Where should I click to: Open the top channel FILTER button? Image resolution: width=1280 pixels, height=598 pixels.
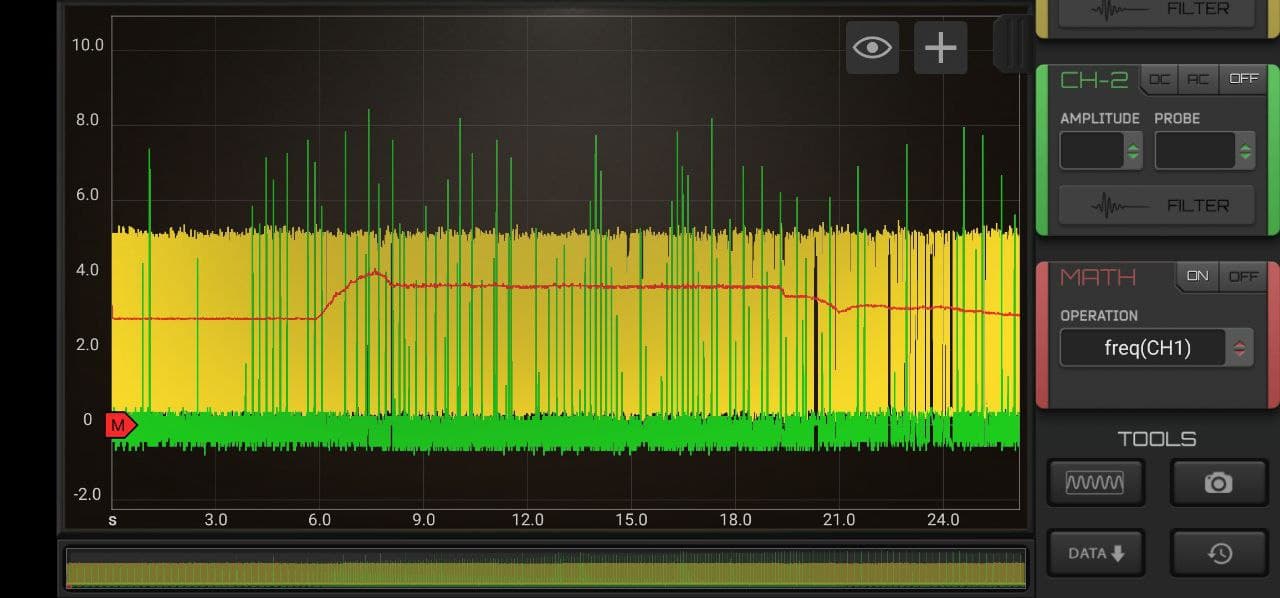click(x=1157, y=11)
